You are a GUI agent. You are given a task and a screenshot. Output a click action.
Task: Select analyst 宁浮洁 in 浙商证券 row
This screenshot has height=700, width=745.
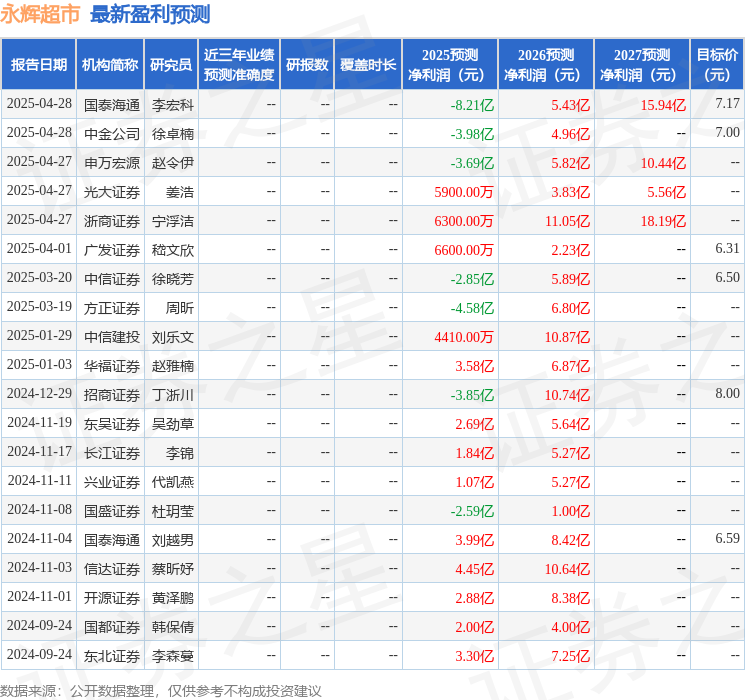coord(173,220)
